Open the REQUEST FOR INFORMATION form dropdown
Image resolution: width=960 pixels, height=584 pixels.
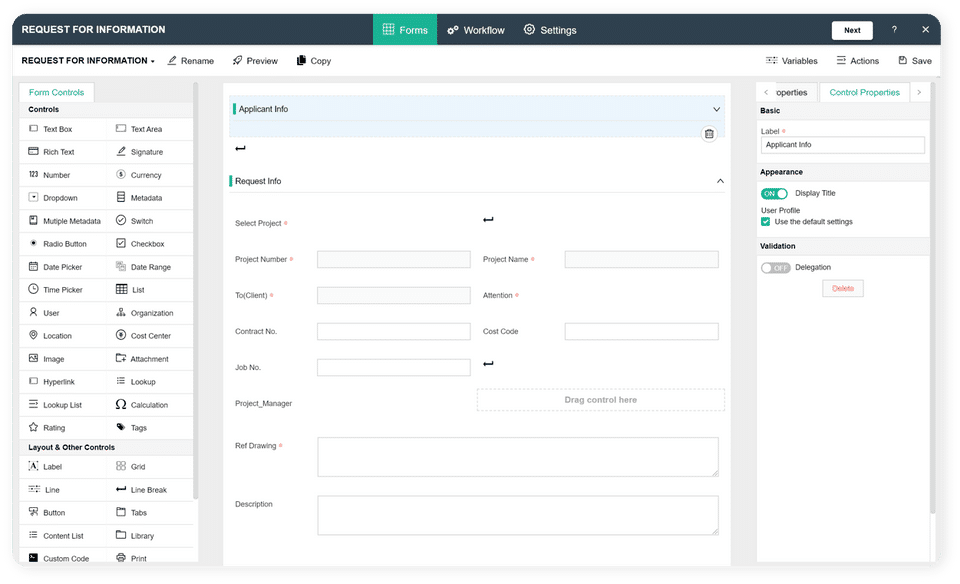click(88, 61)
